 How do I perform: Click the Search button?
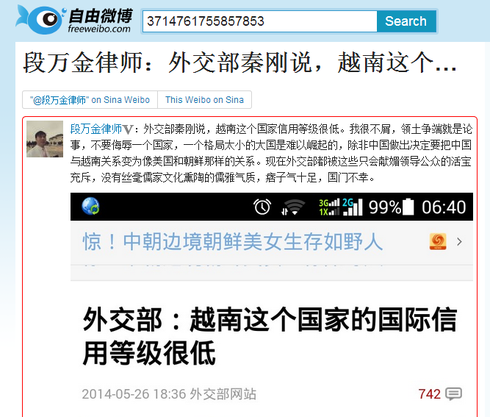point(406,21)
